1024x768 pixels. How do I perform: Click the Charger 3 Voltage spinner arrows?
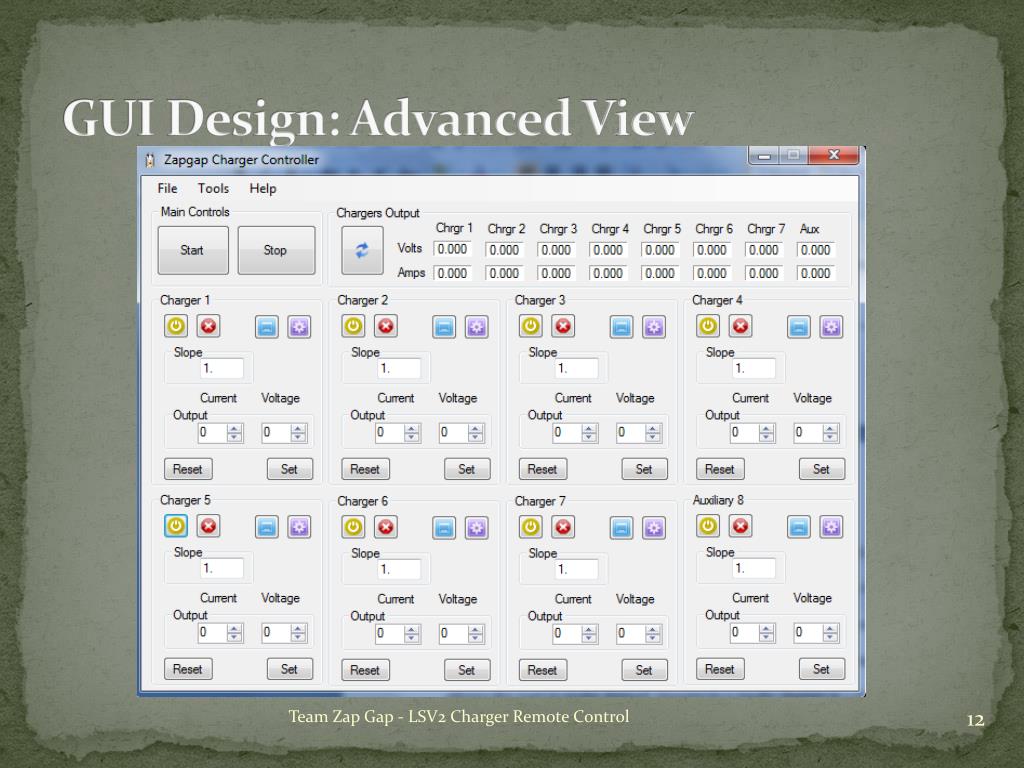click(x=653, y=432)
